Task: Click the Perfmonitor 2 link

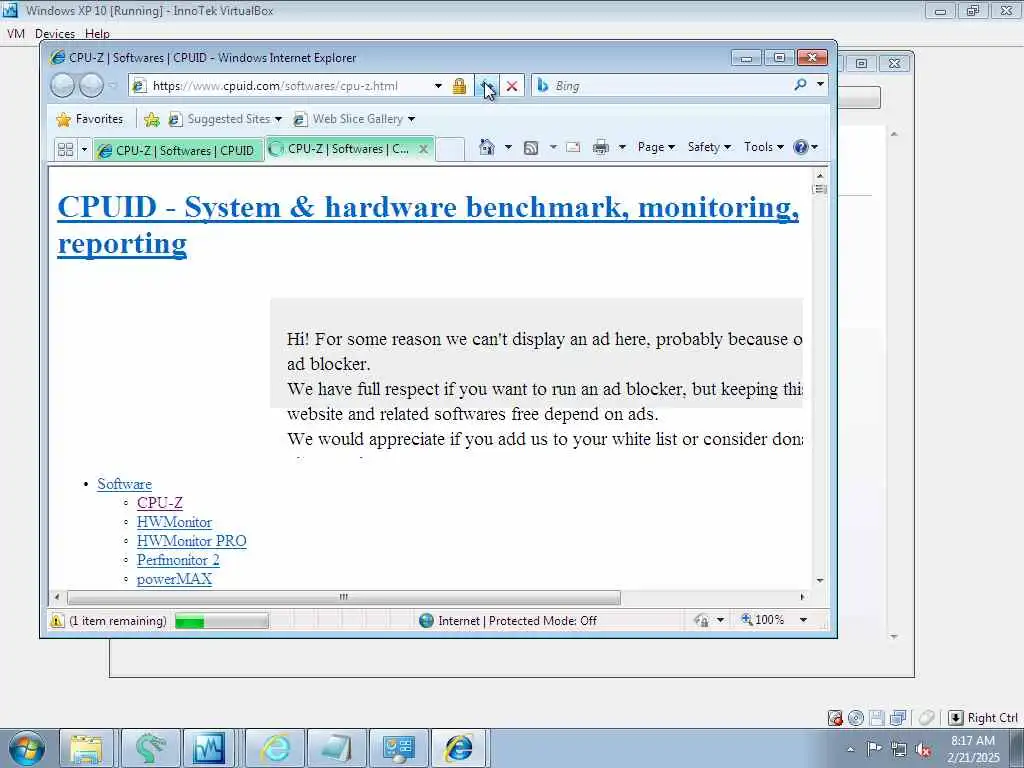Action: tap(178, 560)
